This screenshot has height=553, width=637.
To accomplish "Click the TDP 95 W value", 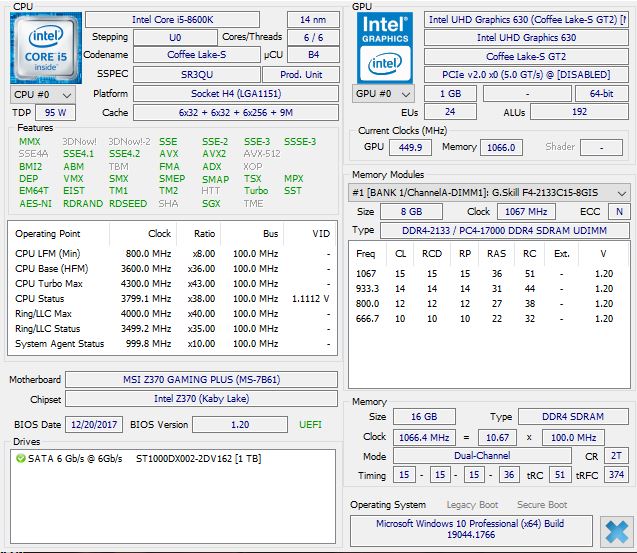I will (x=55, y=113).
